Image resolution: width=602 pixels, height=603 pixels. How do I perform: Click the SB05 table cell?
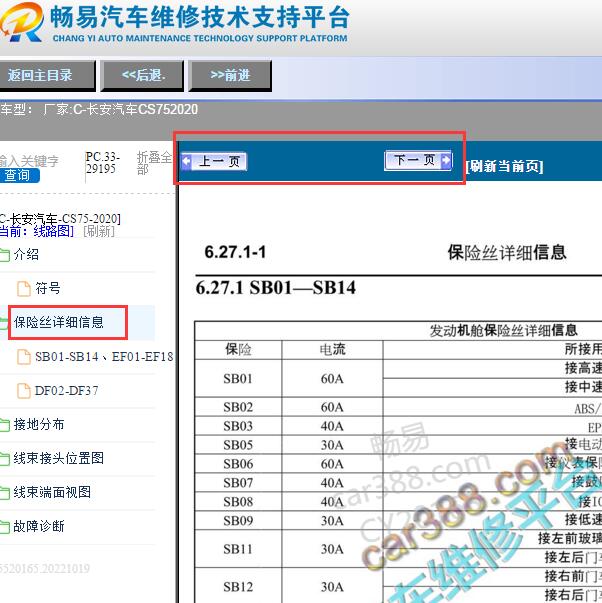[238, 445]
